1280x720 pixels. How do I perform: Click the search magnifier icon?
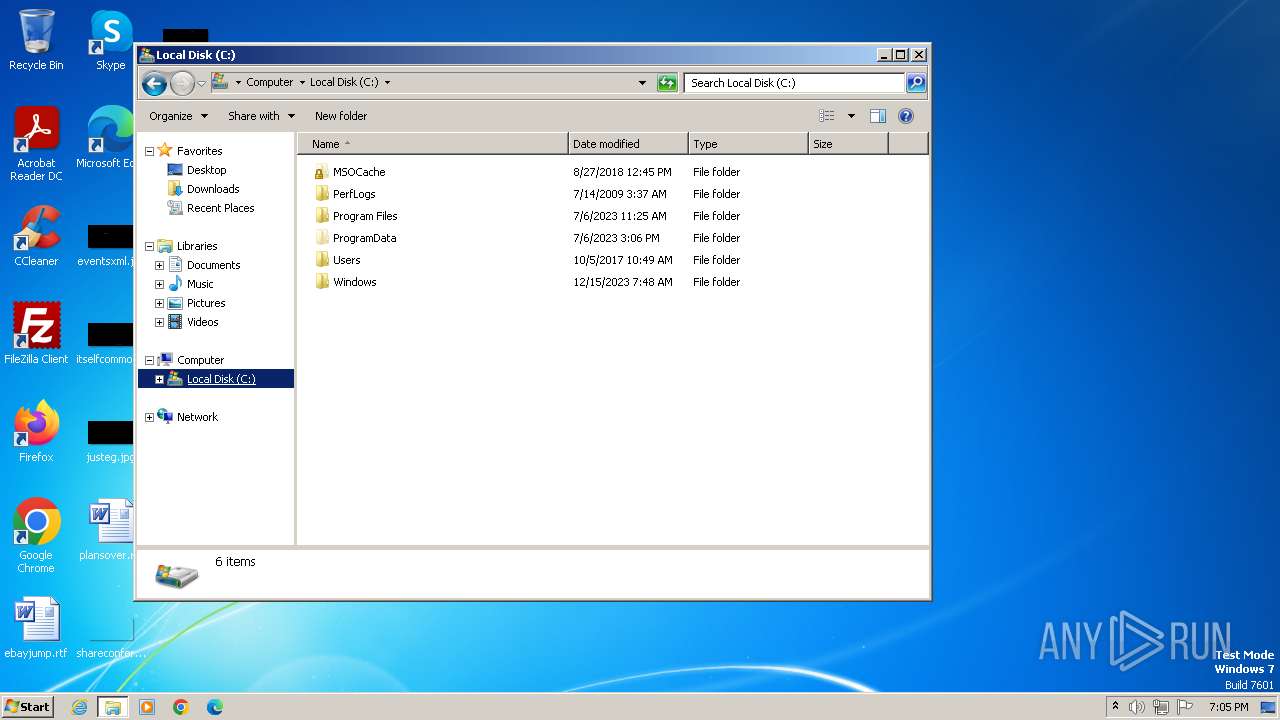click(916, 83)
